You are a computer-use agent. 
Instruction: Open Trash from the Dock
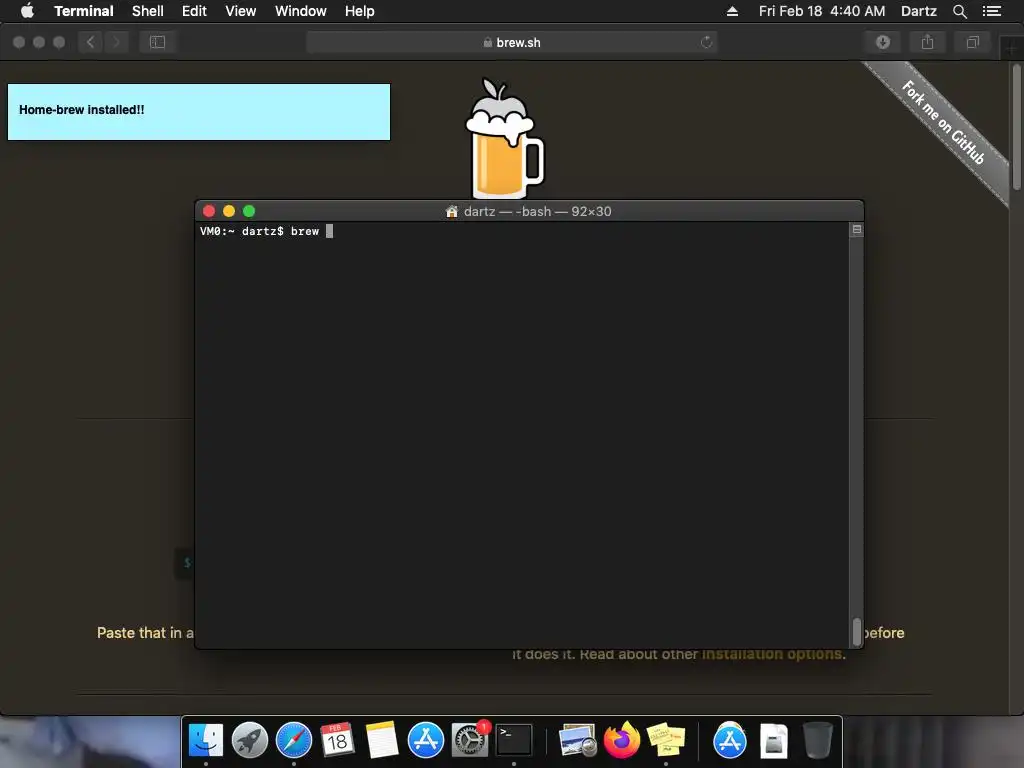(x=818, y=741)
